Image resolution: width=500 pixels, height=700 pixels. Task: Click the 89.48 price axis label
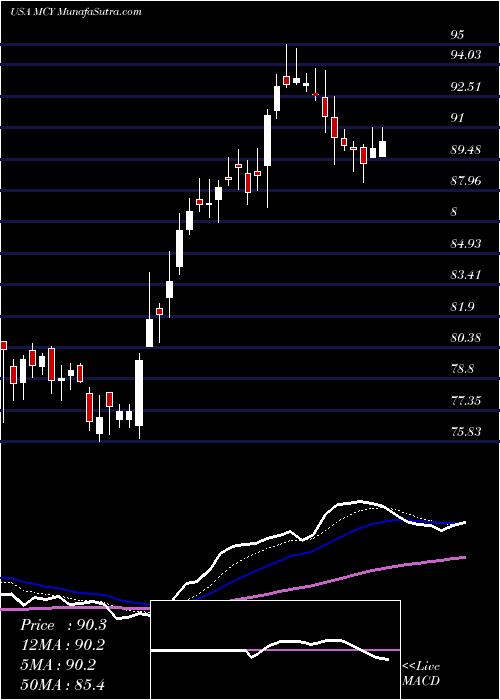(x=466, y=150)
